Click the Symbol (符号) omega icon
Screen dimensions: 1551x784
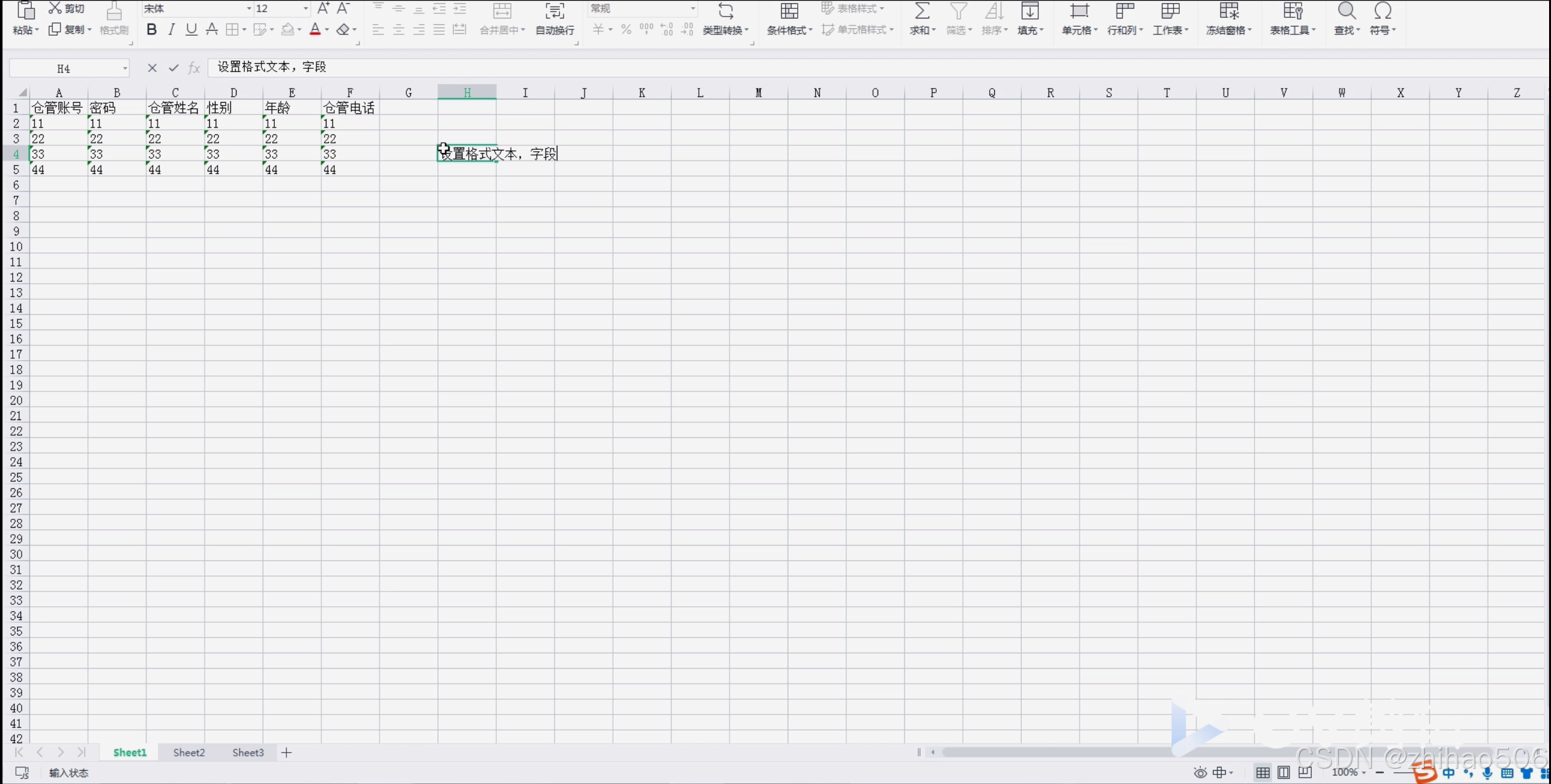[x=1382, y=11]
